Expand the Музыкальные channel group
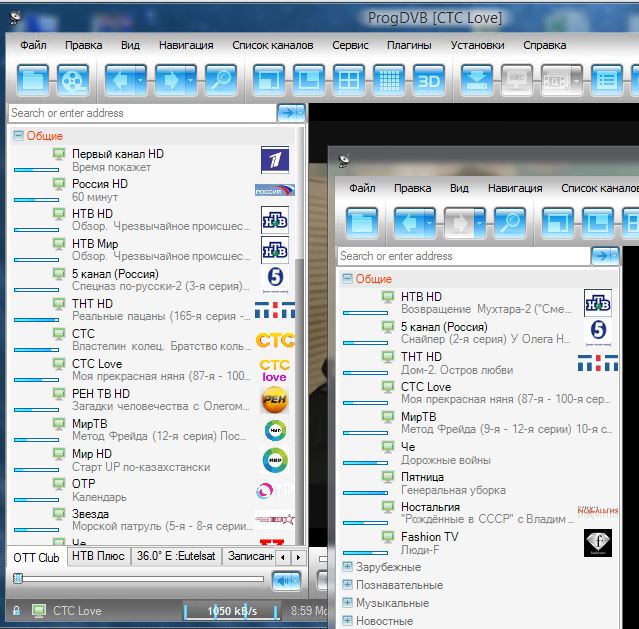Image resolution: width=639 pixels, height=629 pixels. click(x=347, y=603)
